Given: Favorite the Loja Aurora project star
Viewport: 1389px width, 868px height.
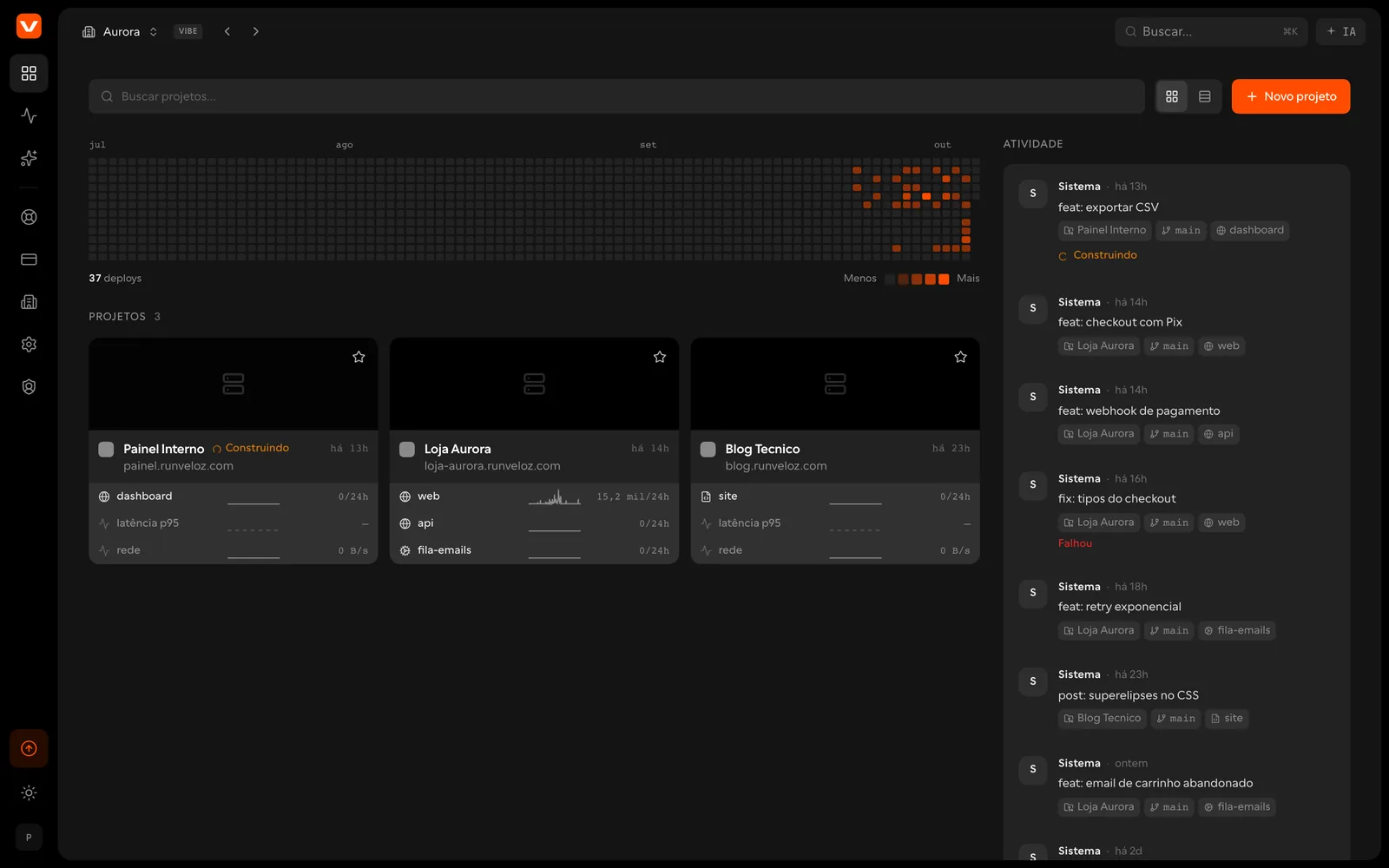Looking at the screenshot, I should 660,357.
